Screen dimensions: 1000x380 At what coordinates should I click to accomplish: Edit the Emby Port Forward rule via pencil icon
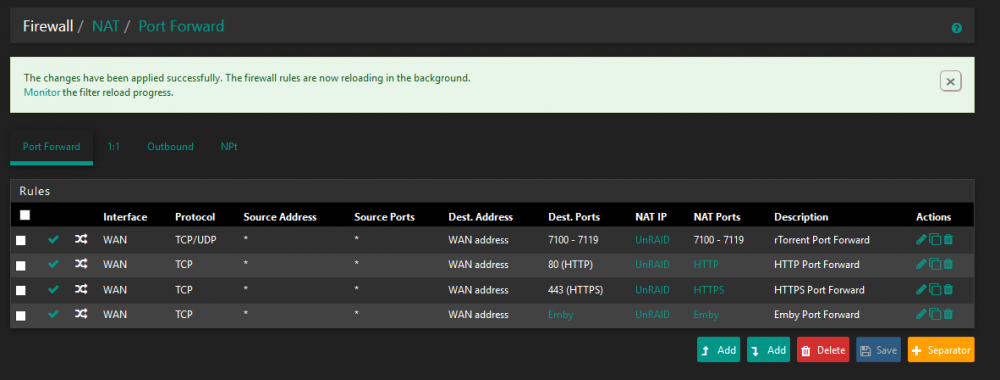click(x=921, y=314)
